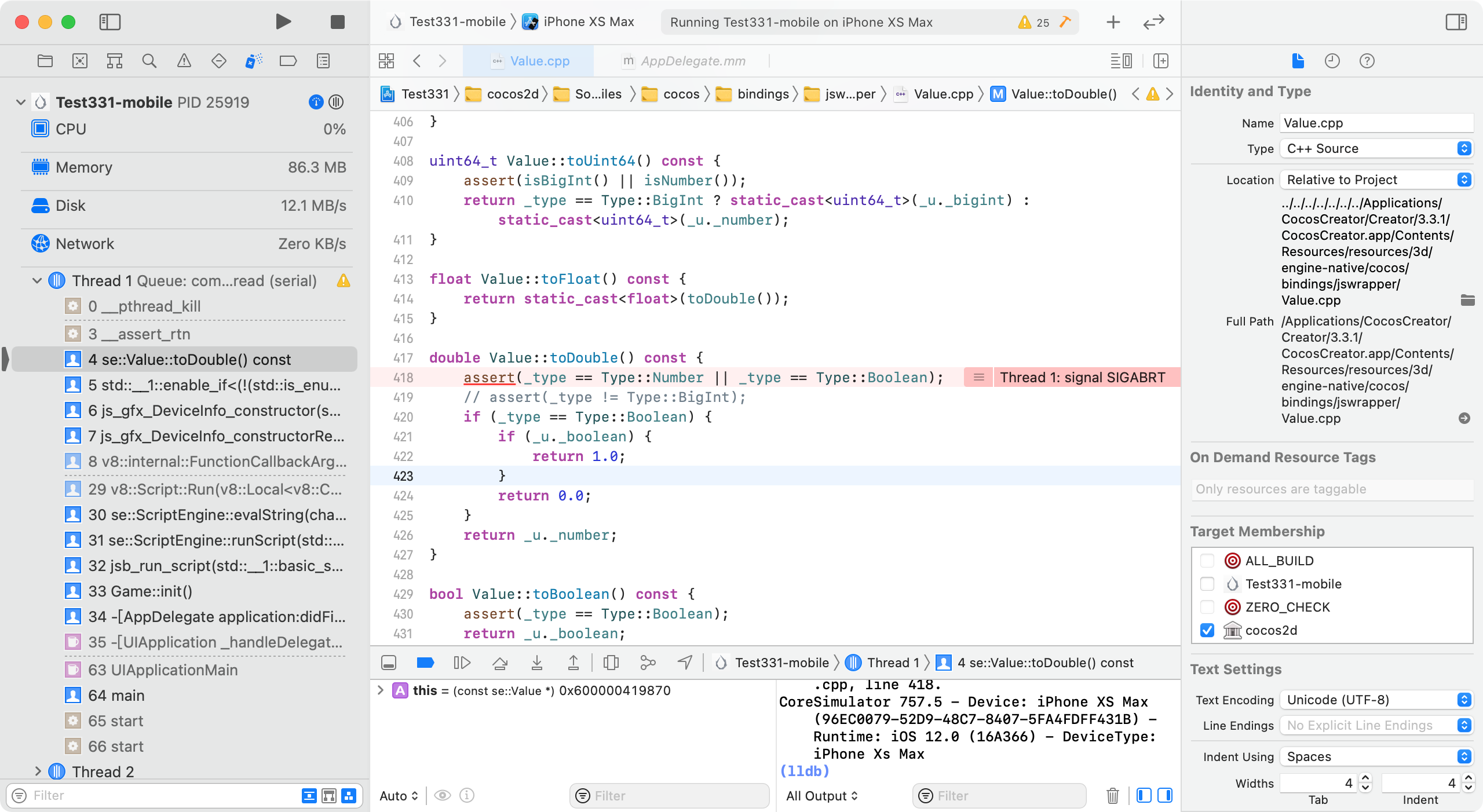Expand Thread 2 in debug navigator
Image resolution: width=1483 pixels, height=812 pixels.
click(38, 771)
